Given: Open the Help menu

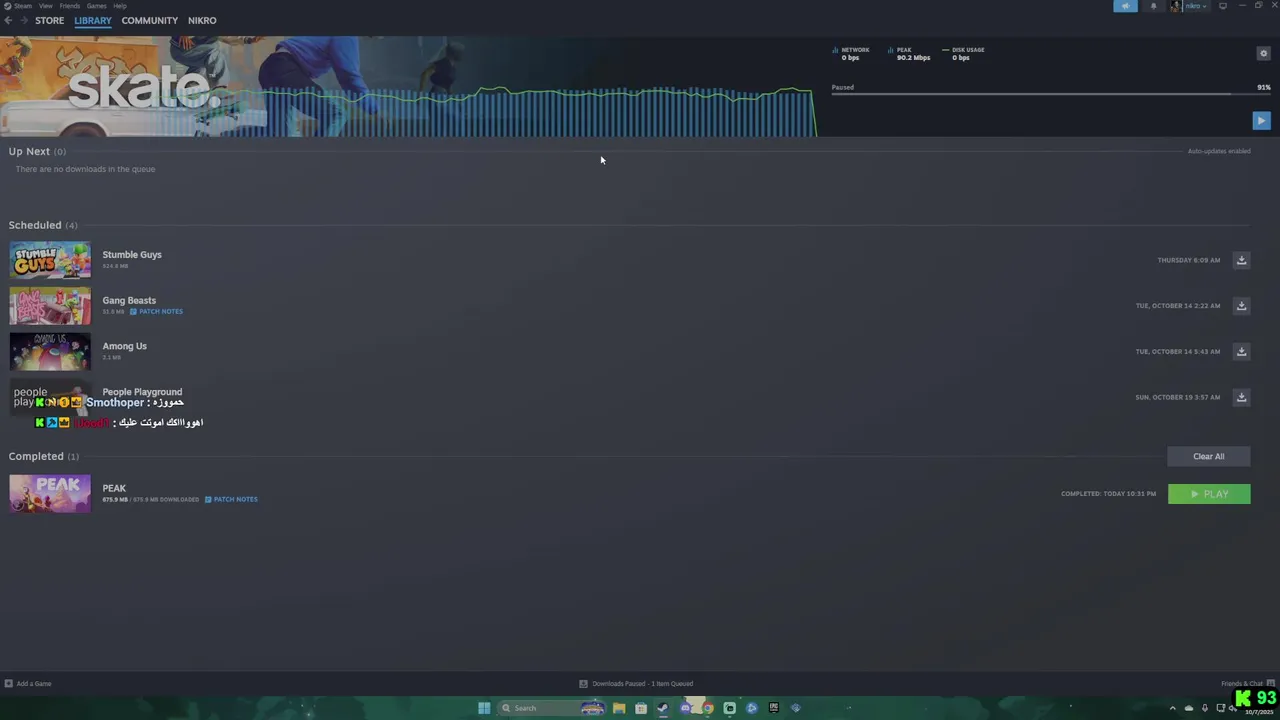Looking at the screenshot, I should (120, 6).
